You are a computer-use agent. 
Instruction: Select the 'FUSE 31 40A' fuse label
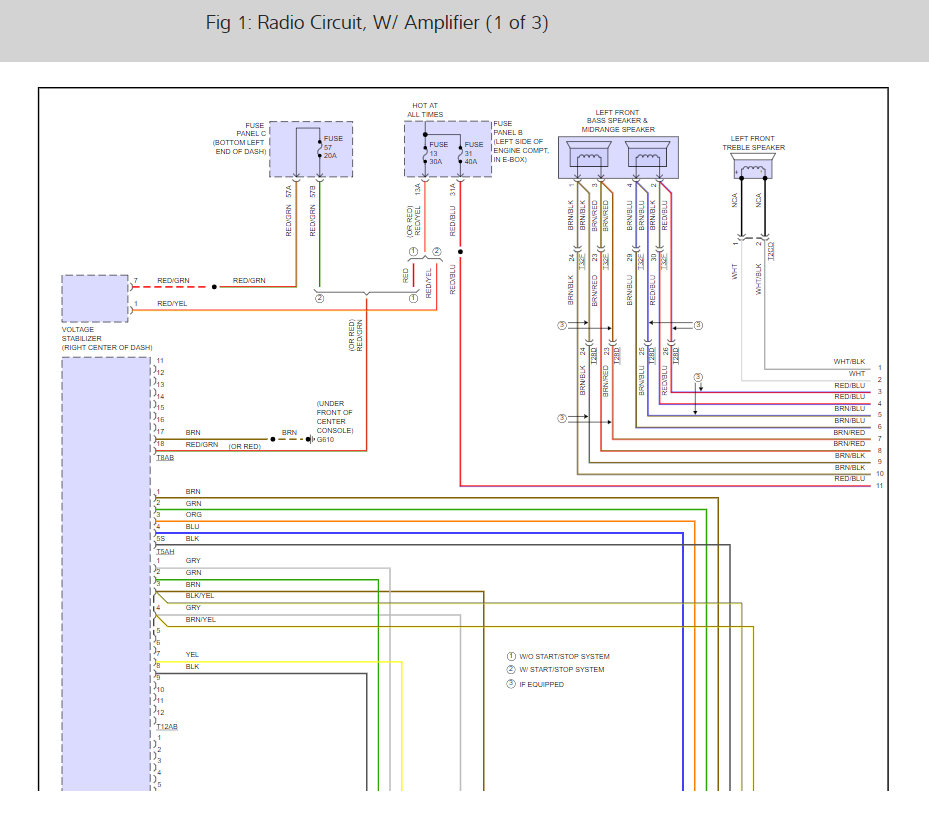coord(473,153)
